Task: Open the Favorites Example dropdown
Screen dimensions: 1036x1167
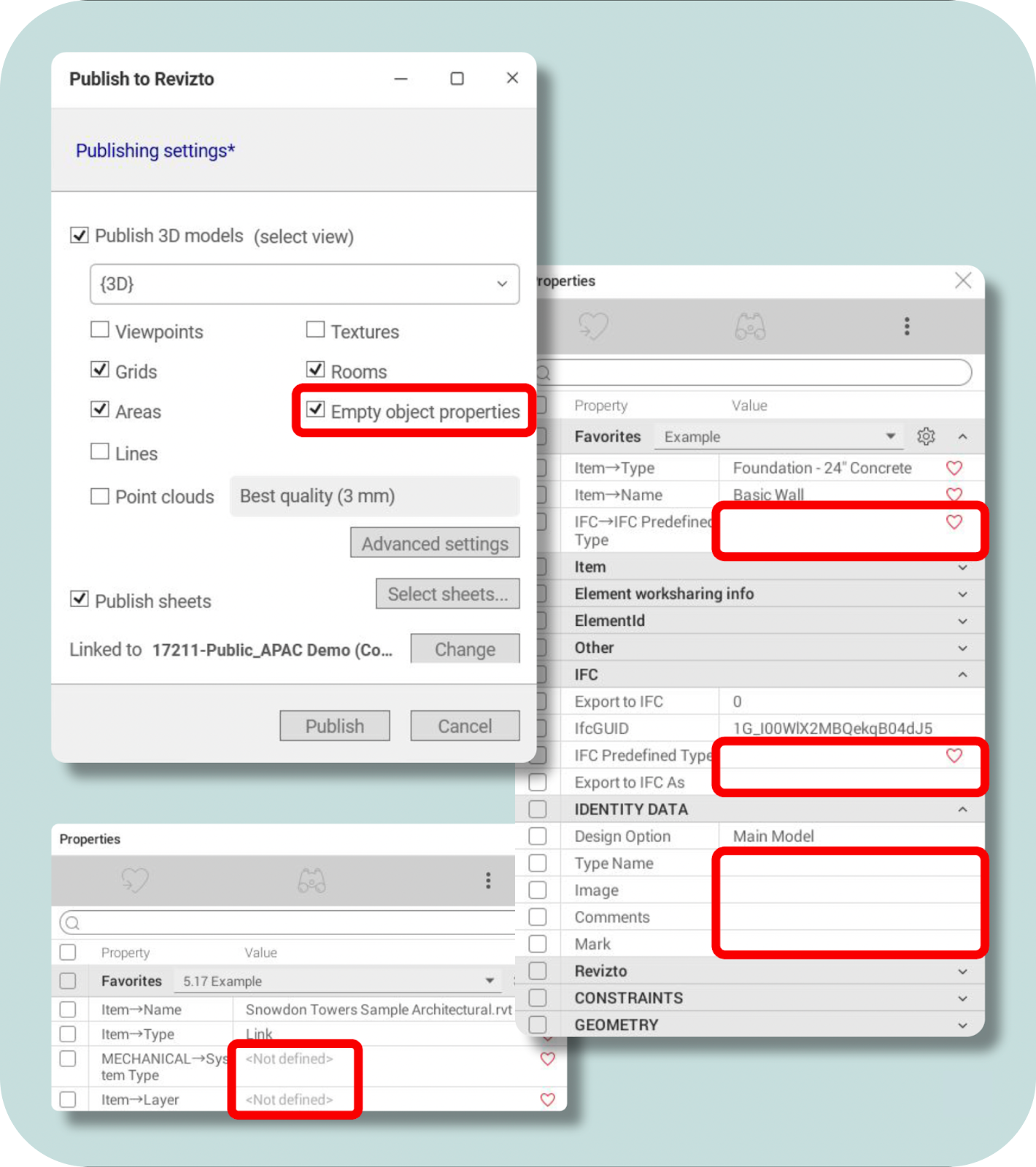Action: [x=778, y=436]
